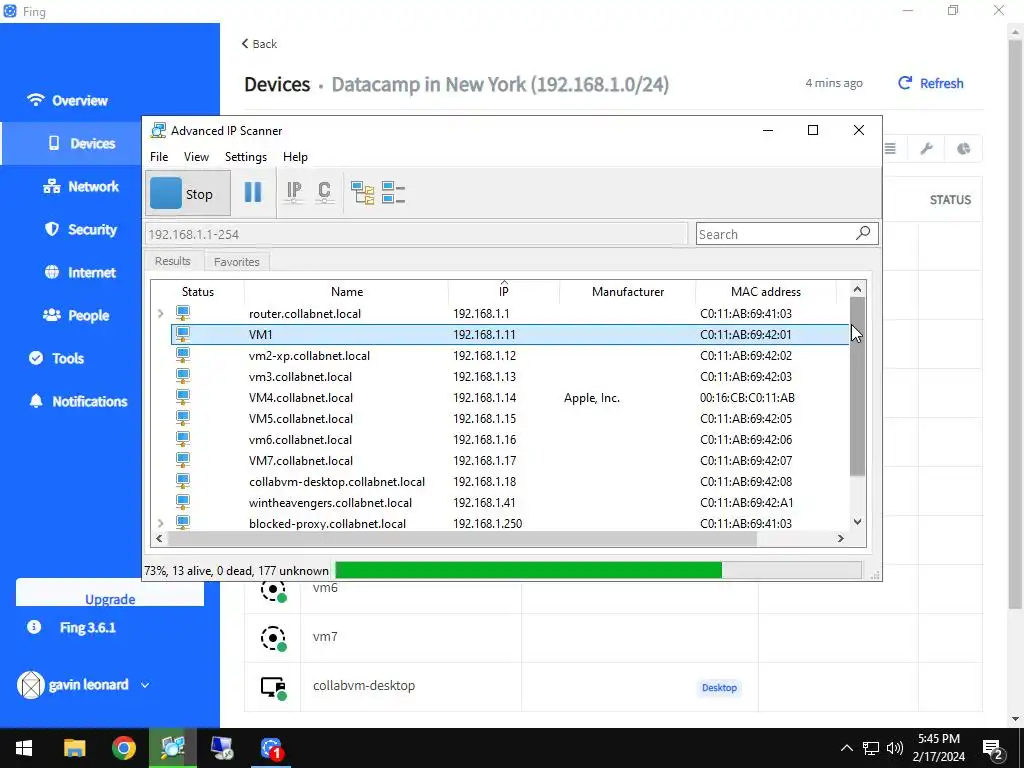Open the gavin leonard account dropdown
The height and width of the screenshot is (768, 1024).
[x=84, y=685]
